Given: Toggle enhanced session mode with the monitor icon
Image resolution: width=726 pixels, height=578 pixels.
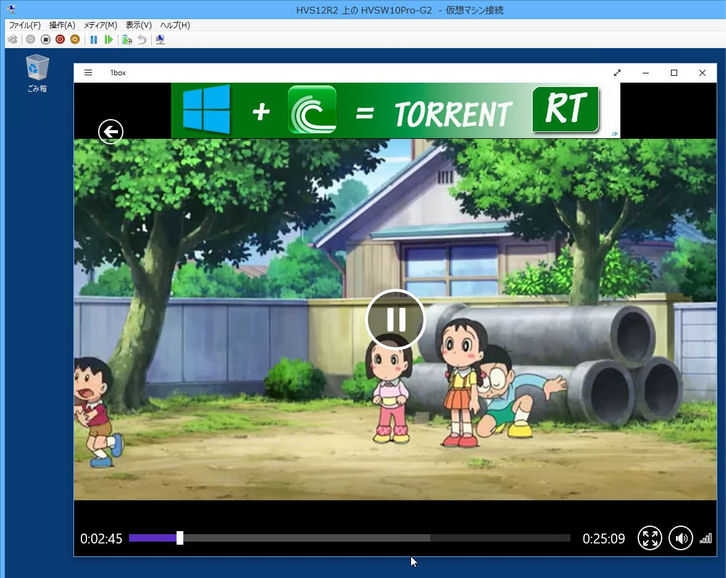Looking at the screenshot, I should [x=160, y=39].
